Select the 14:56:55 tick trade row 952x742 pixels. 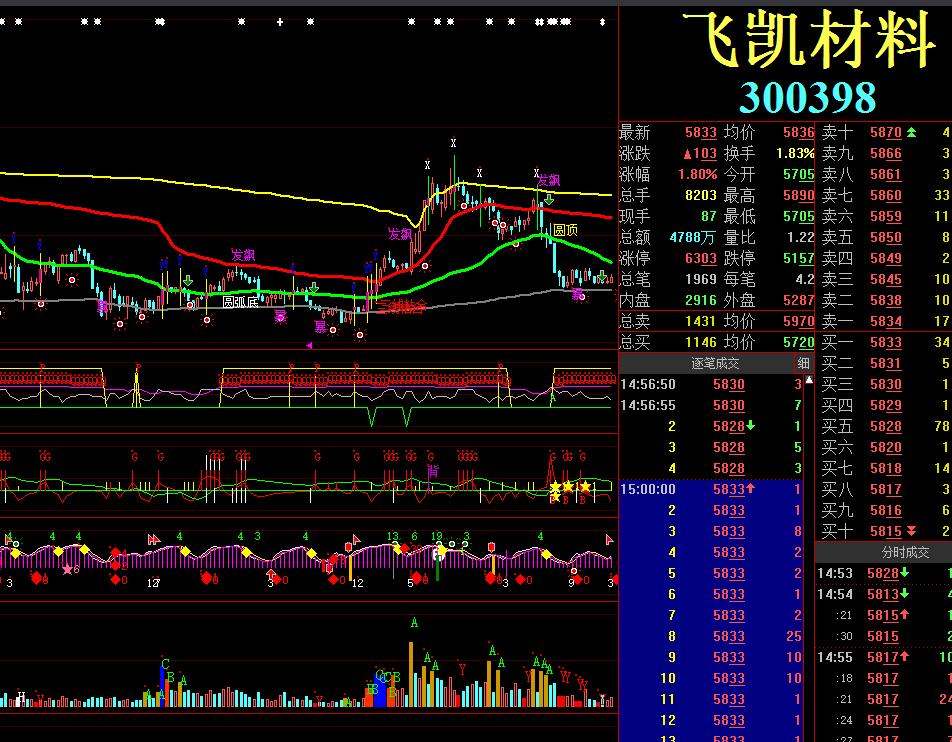[712, 406]
